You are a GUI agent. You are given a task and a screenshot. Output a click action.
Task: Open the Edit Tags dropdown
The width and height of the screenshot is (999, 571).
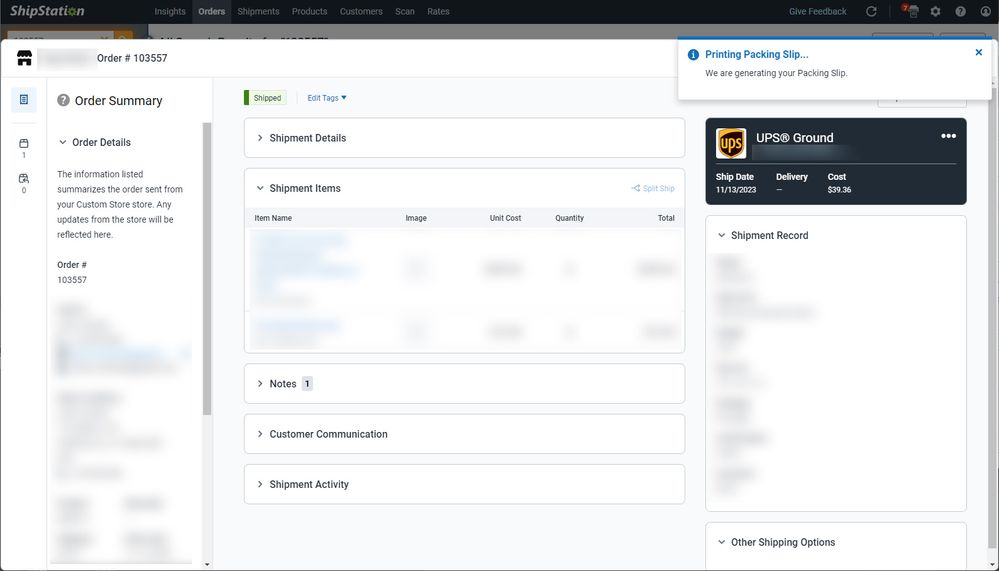(x=326, y=98)
